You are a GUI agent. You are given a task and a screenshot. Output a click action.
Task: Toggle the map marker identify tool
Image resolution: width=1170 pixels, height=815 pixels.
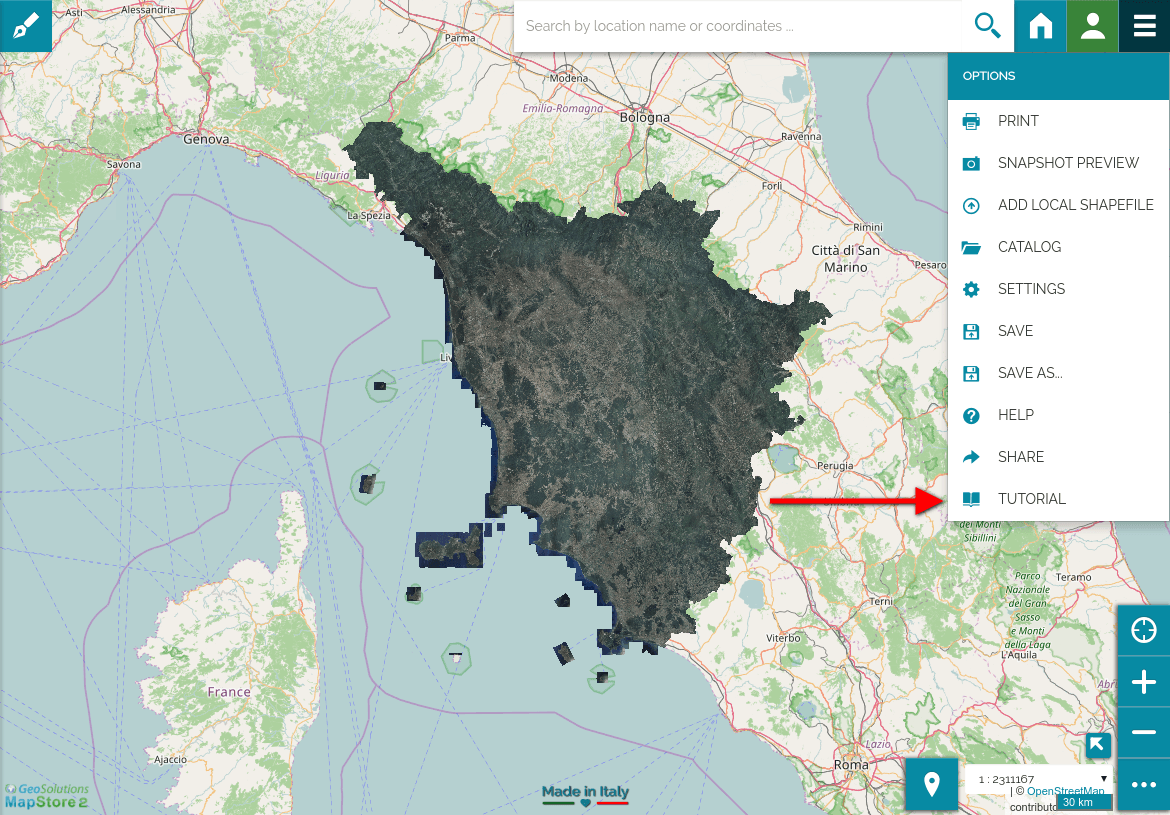[x=931, y=784]
